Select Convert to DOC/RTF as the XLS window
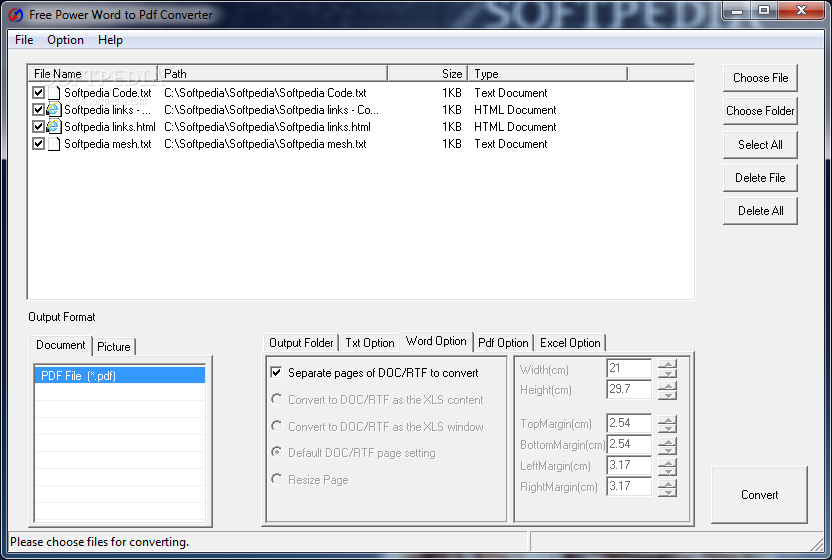 pyautogui.click(x=276, y=426)
